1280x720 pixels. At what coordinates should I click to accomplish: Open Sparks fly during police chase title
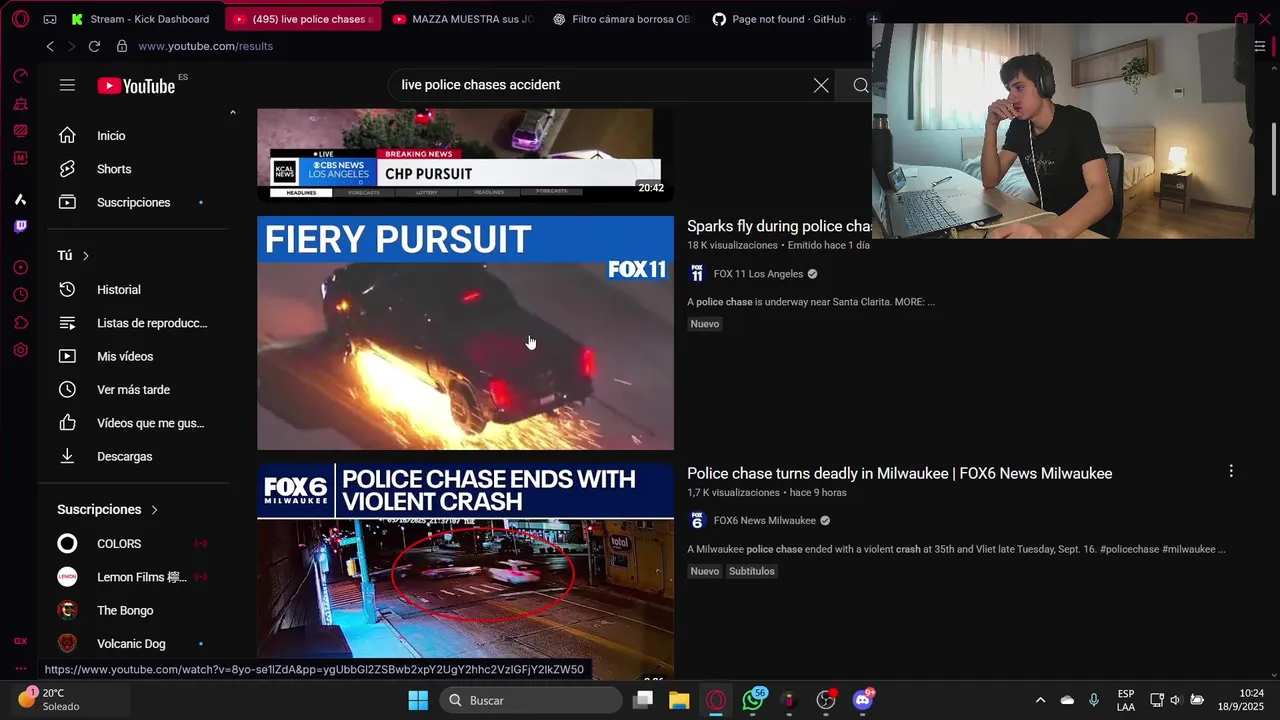coord(779,227)
